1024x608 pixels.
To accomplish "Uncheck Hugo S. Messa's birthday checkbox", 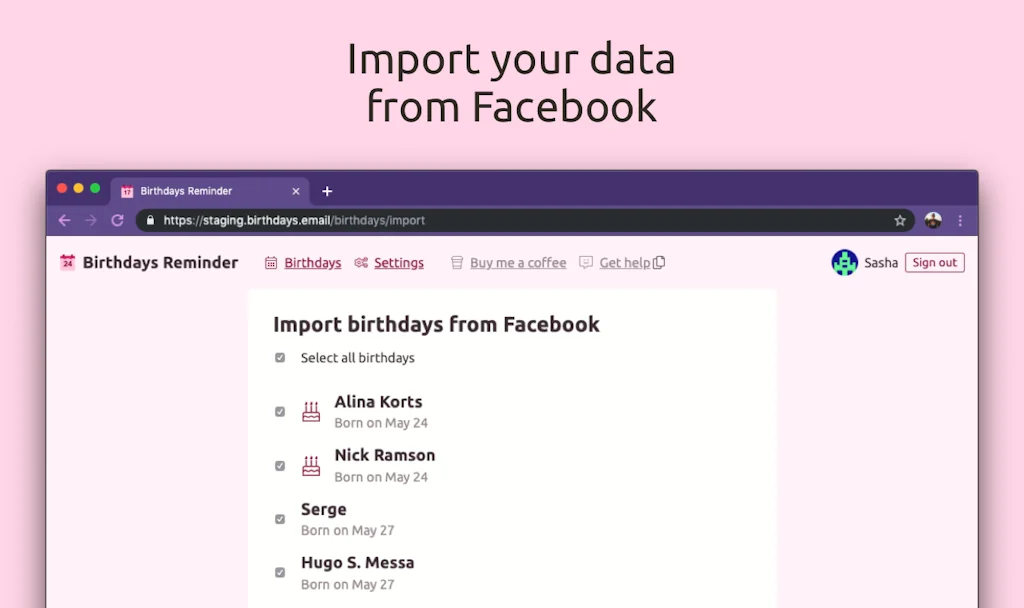I will tap(280, 571).
